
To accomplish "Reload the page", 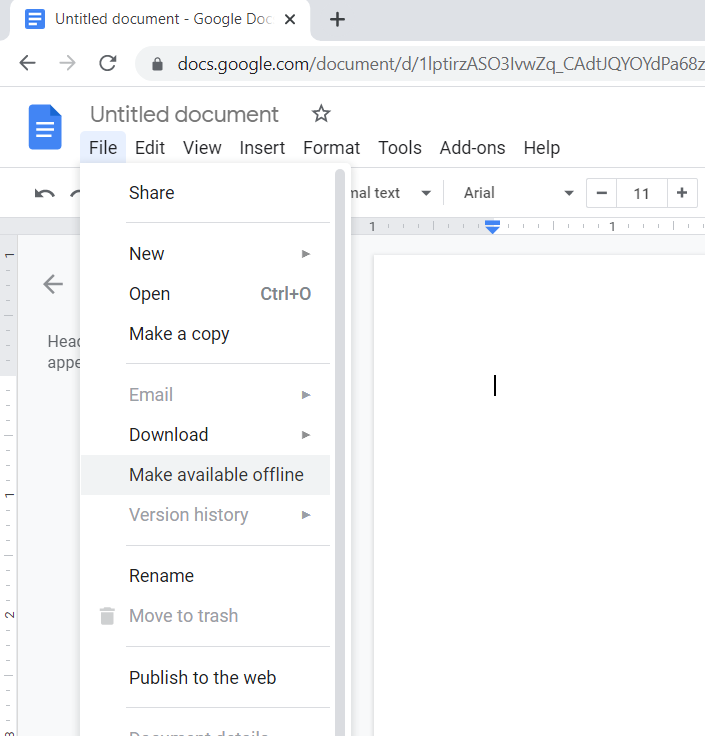I will coord(108,63).
